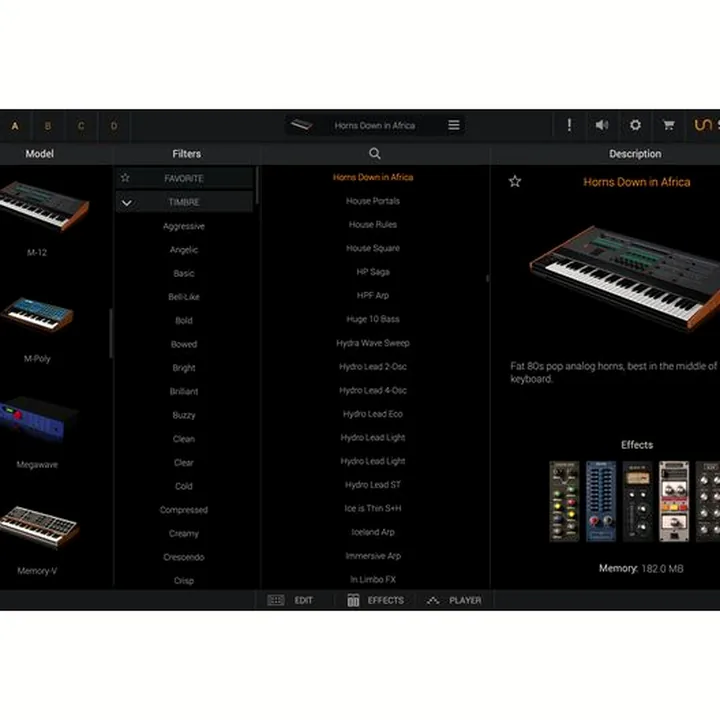This screenshot has height=720, width=720.
Task: Click the PLAYER arpeggio icon
Action: (x=433, y=600)
